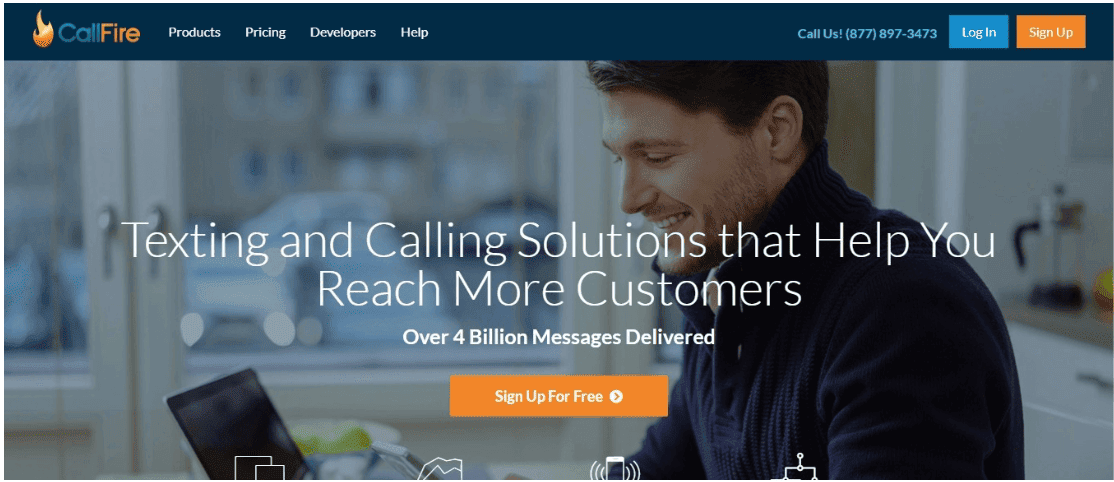Select the flowchart tree diagram icon
Image resolution: width=1114 pixels, height=482 pixels.
[799, 467]
